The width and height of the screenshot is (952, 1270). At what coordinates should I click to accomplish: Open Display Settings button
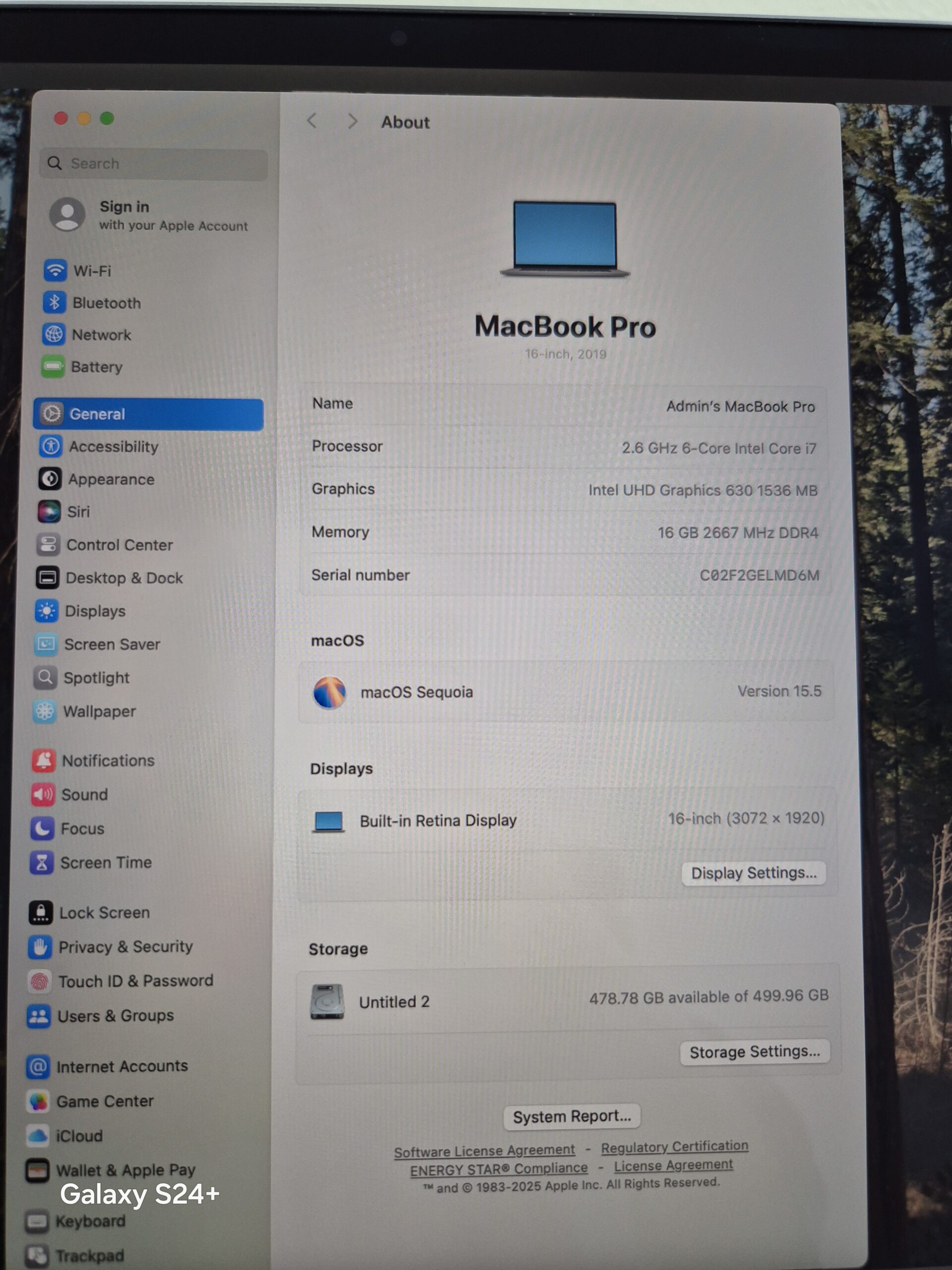[753, 873]
